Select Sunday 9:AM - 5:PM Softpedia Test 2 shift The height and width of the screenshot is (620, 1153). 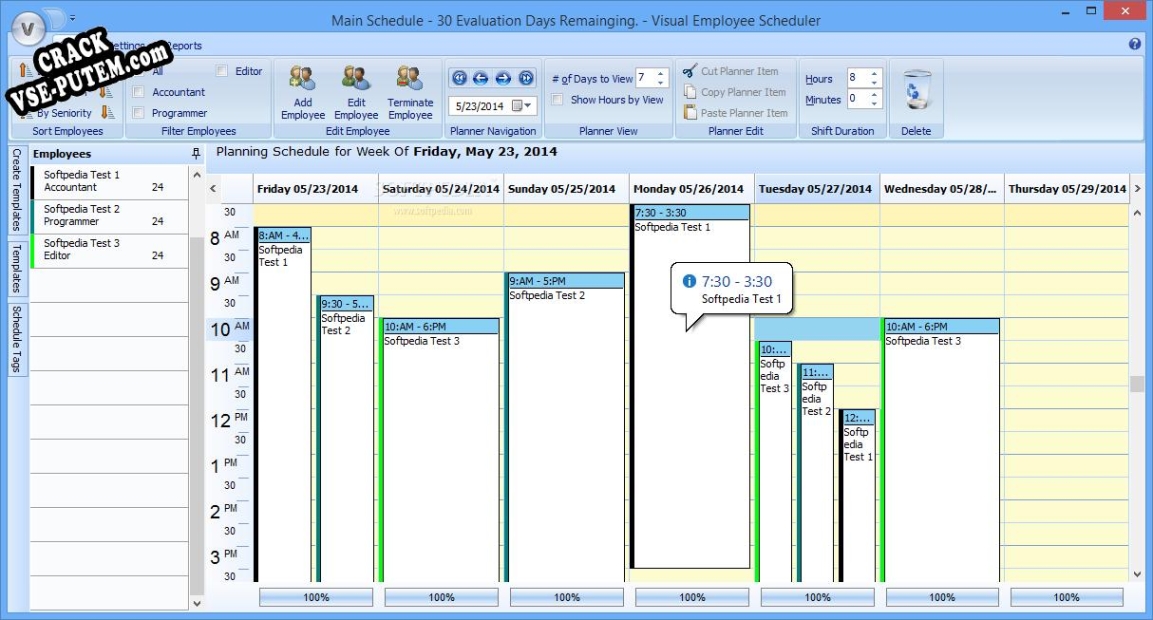(565, 427)
